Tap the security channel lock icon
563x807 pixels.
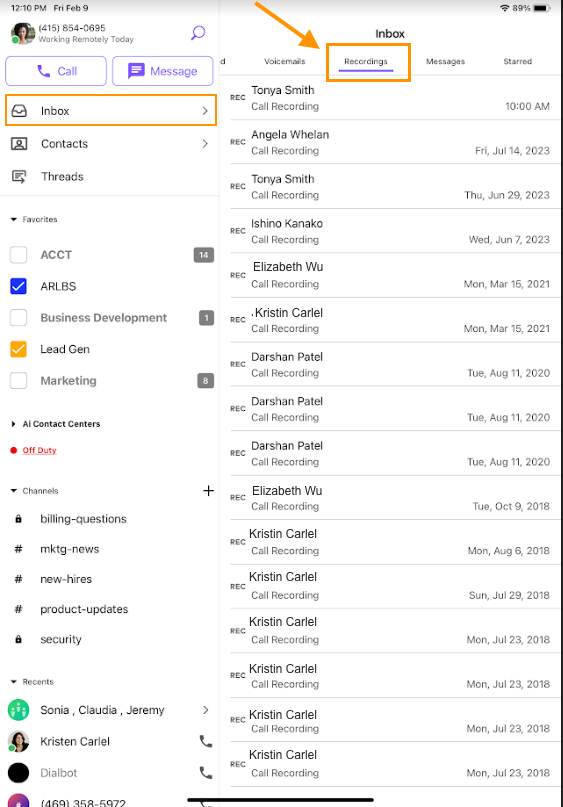click(x=19, y=639)
